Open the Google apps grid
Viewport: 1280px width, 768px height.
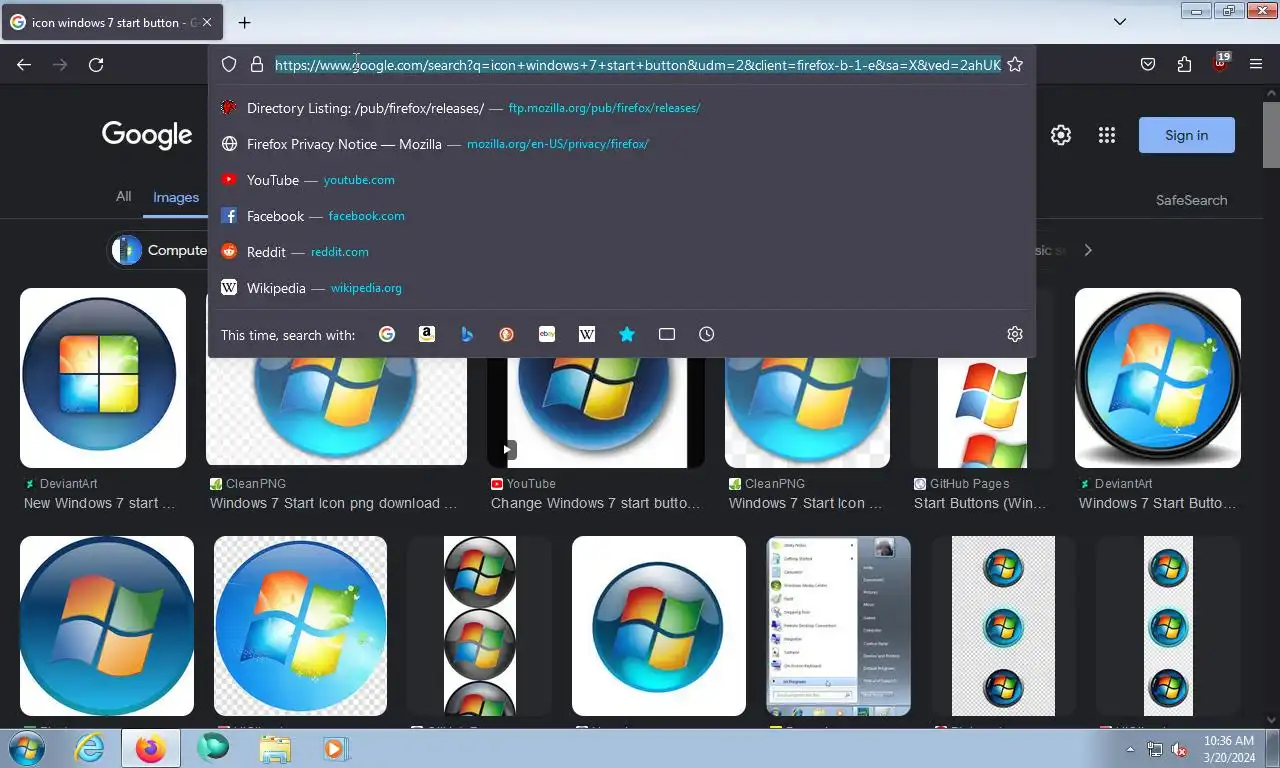pyautogui.click(x=1106, y=135)
